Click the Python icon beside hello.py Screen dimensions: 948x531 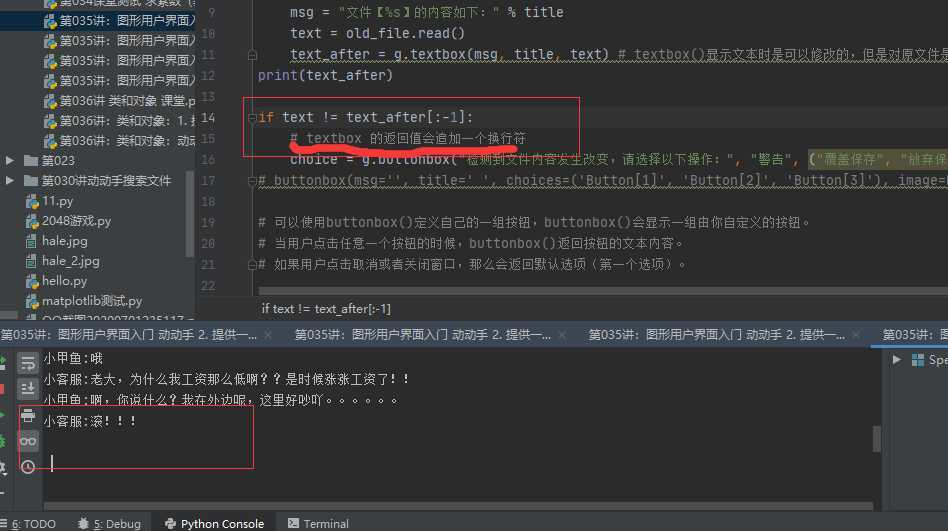click(32, 281)
